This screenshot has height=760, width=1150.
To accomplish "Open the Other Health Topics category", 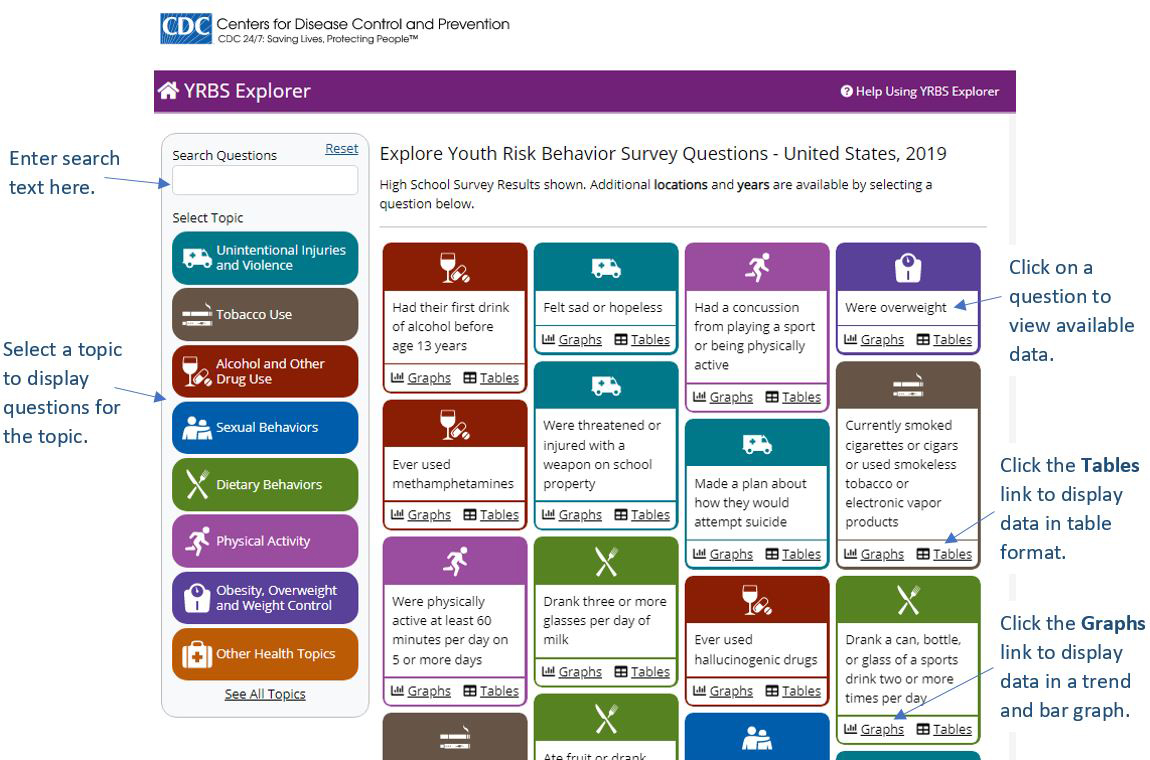I will point(264,654).
